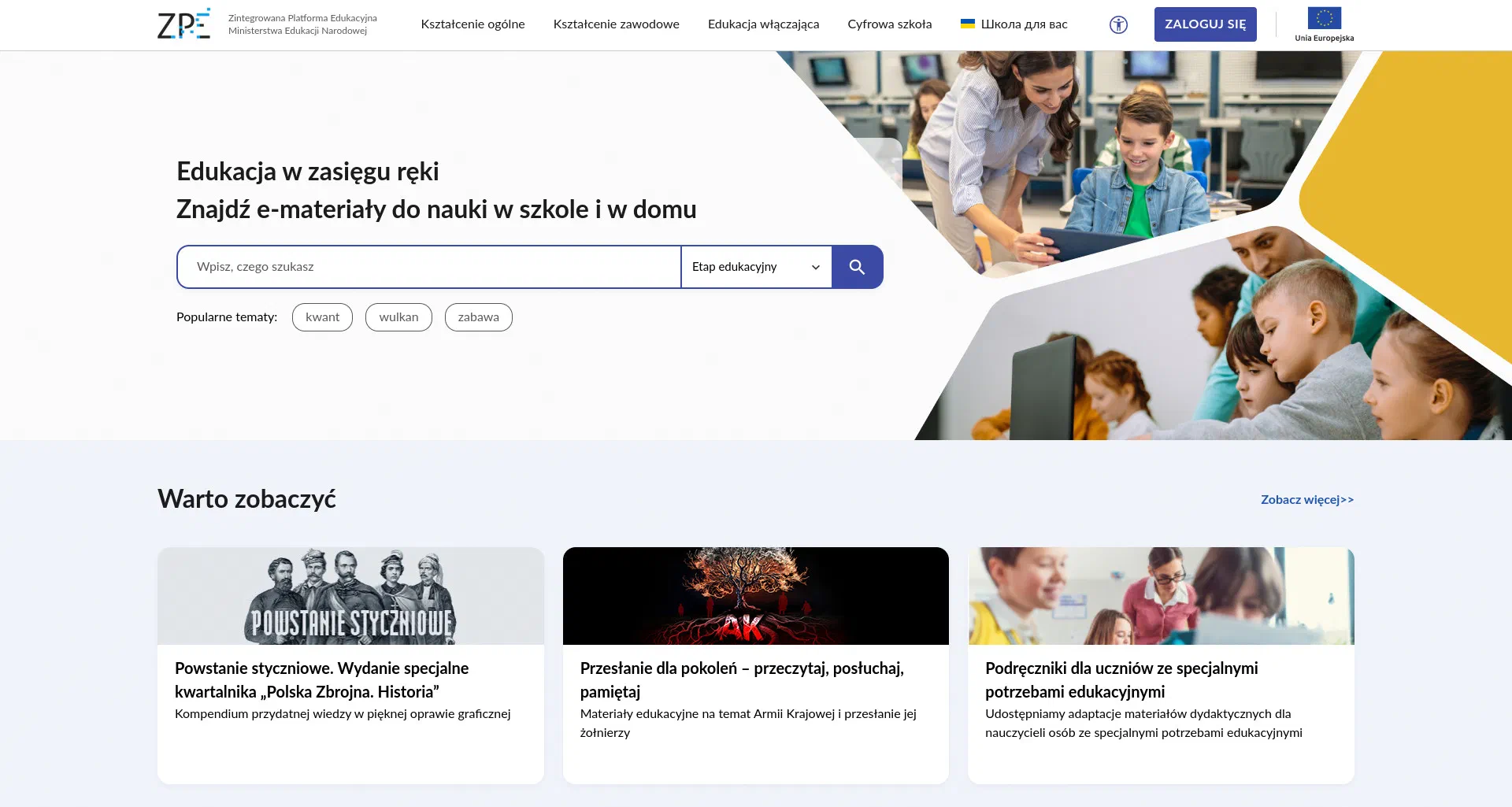The width and height of the screenshot is (1512, 807).
Task: Select Edukacja włączająca in navigation
Action: coord(763,24)
